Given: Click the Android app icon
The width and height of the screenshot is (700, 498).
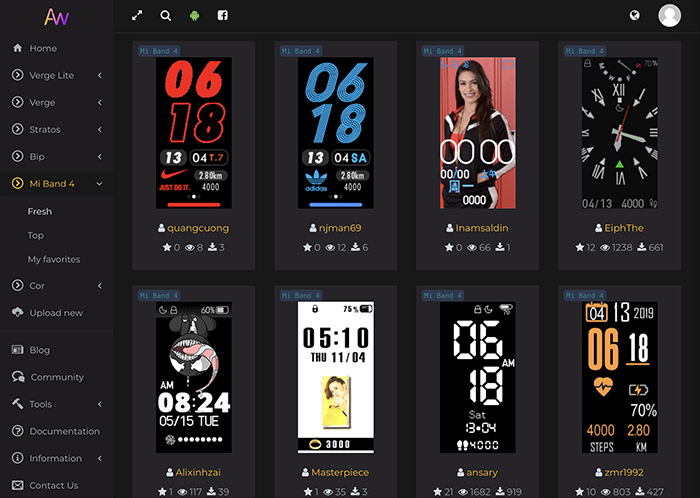Looking at the screenshot, I should point(194,16).
